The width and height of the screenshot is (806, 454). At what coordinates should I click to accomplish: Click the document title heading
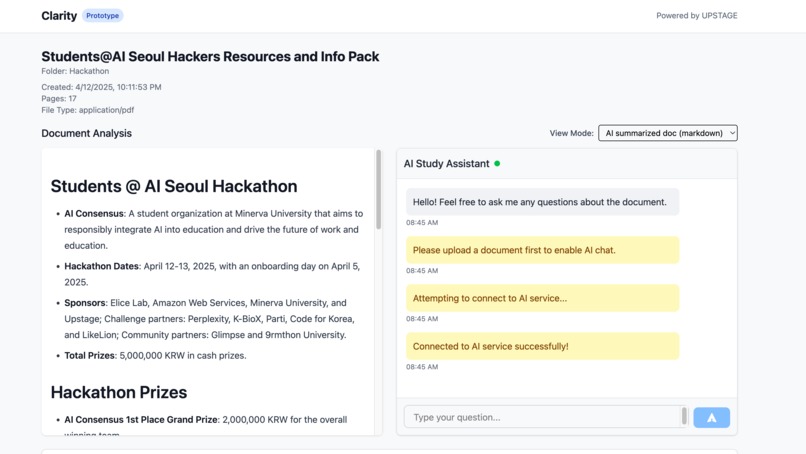(x=210, y=57)
